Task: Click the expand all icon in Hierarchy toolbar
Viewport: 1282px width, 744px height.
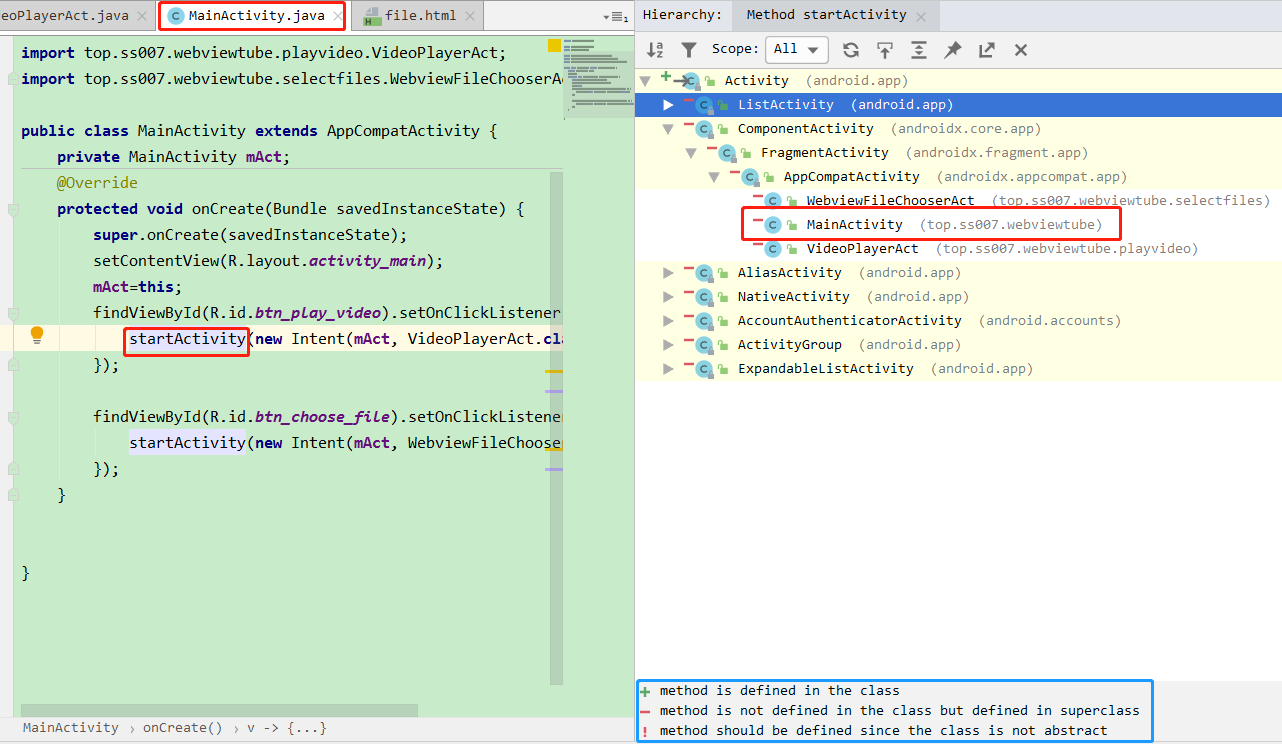Action: click(919, 49)
